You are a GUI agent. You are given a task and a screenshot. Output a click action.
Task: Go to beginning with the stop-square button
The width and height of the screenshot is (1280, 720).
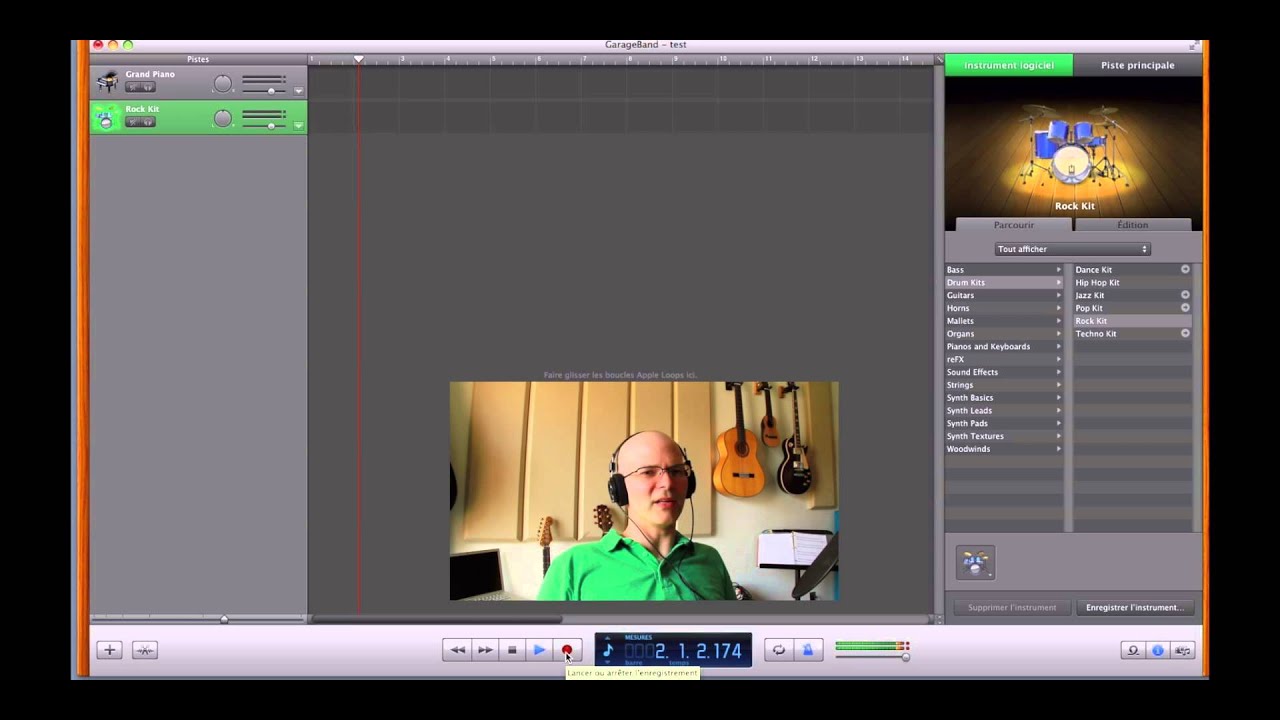tap(512, 650)
